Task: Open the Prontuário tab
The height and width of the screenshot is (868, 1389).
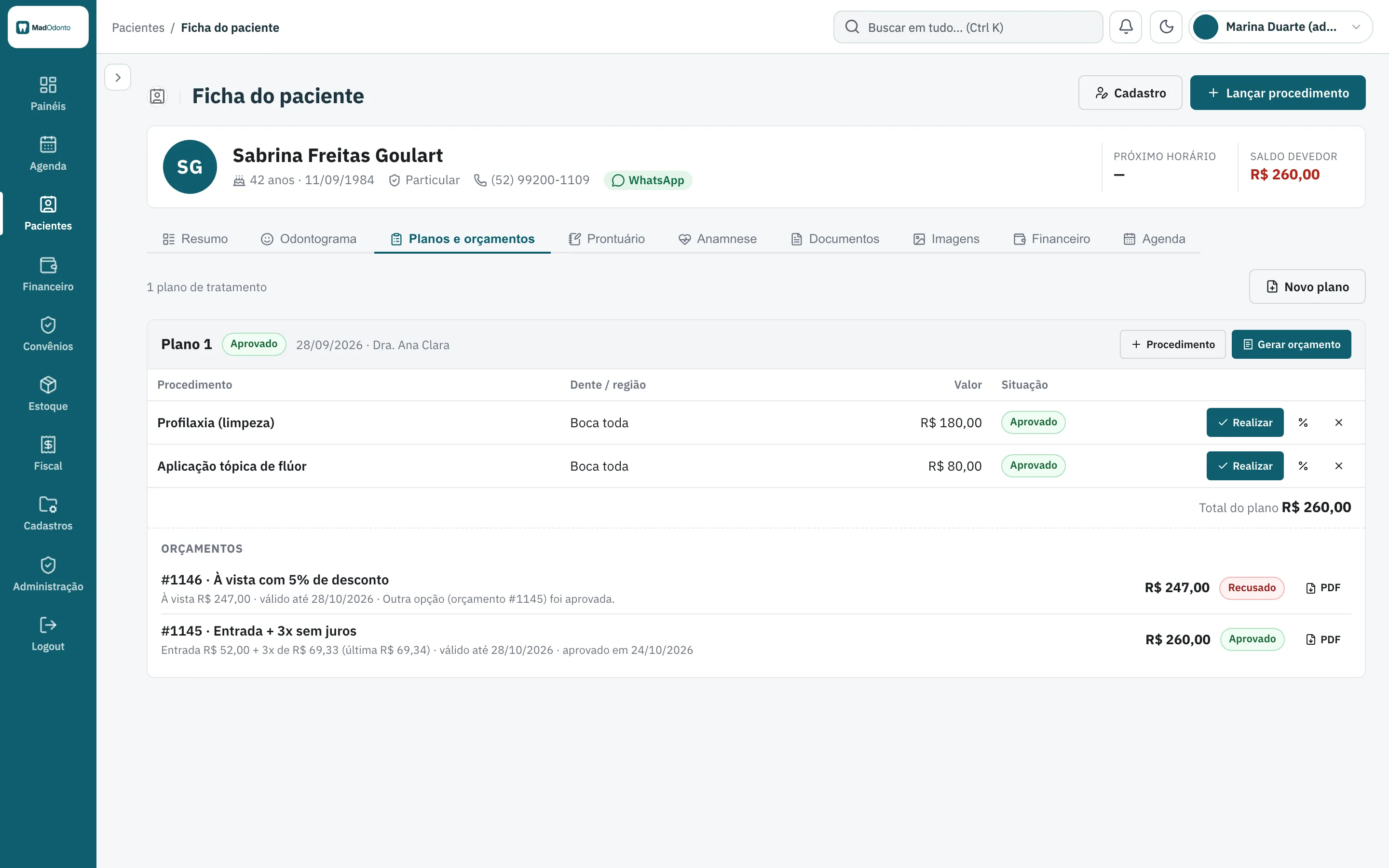Action: [x=607, y=239]
